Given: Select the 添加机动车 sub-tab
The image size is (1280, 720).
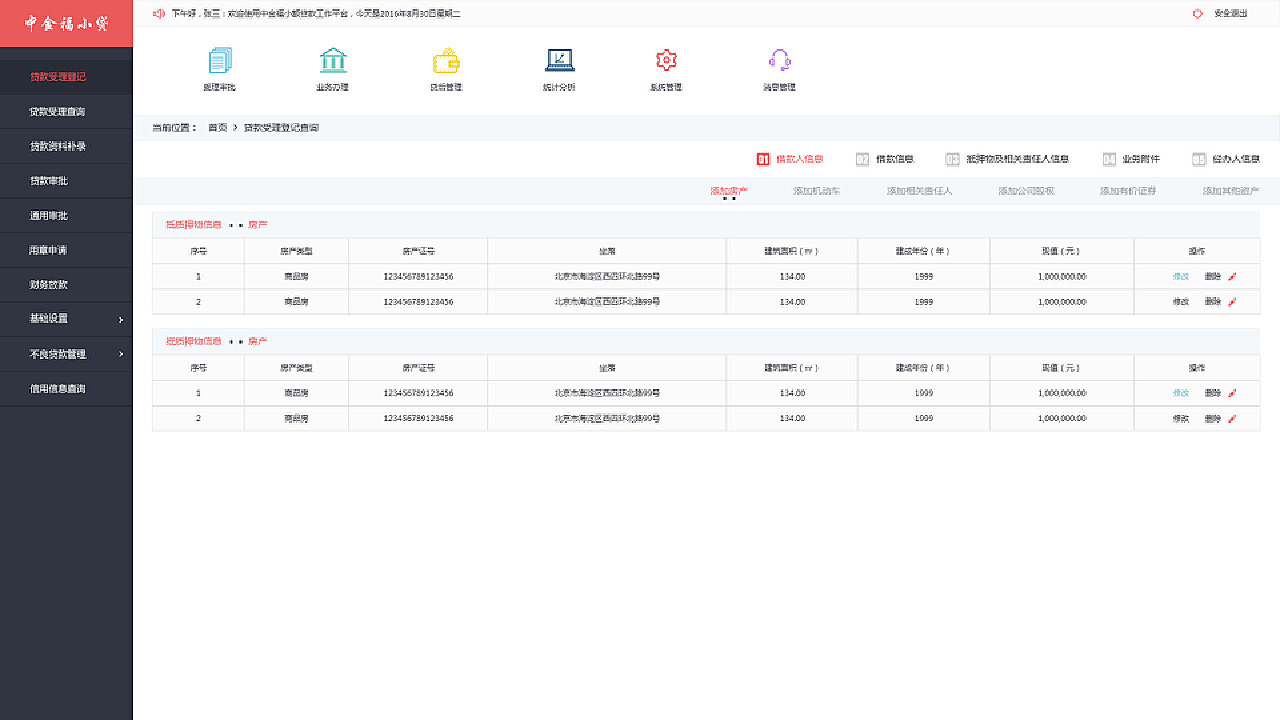Looking at the screenshot, I should (x=817, y=191).
